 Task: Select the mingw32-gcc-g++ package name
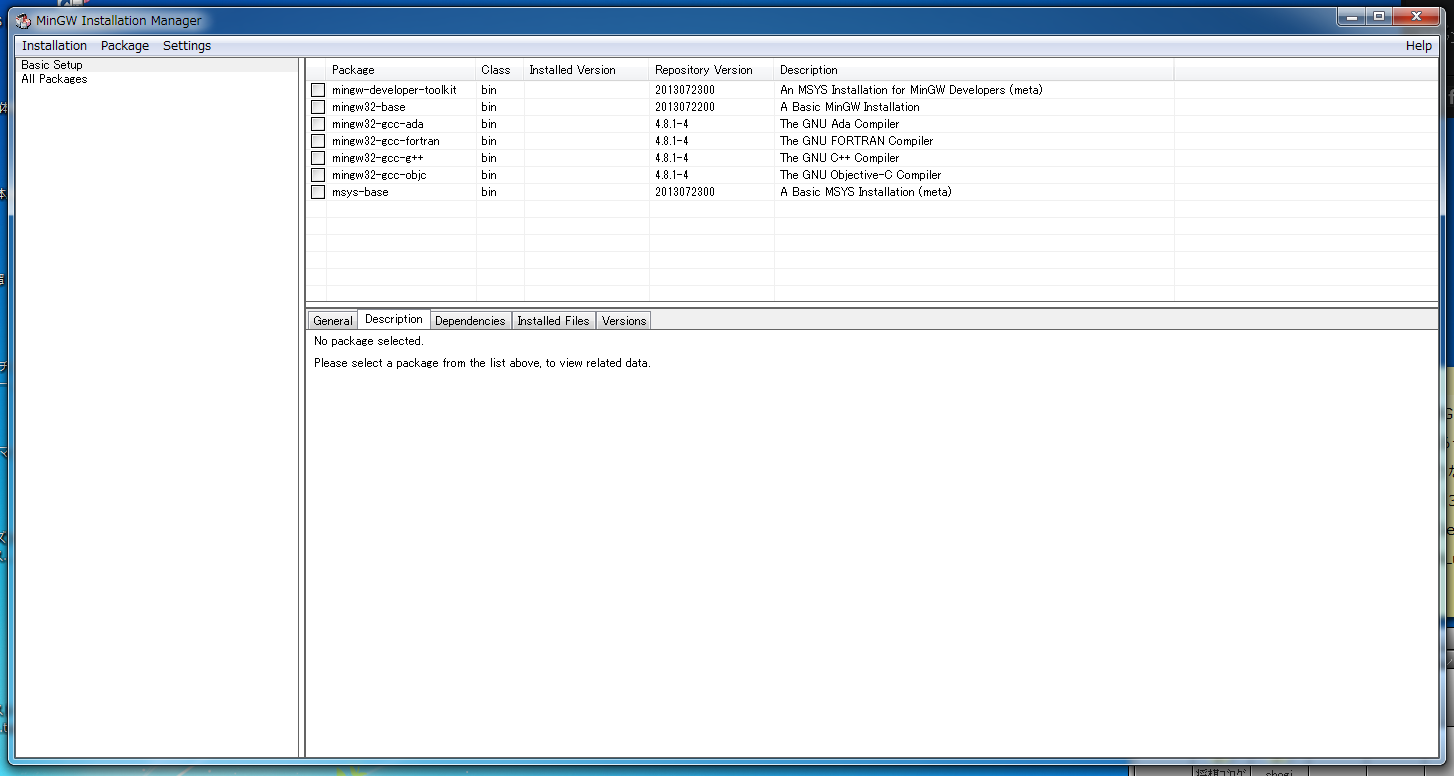(x=378, y=158)
